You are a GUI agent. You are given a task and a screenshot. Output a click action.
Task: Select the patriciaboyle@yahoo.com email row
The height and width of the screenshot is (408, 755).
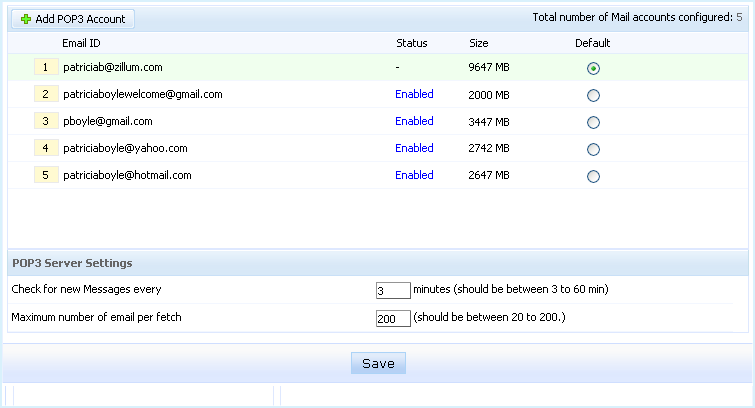tap(125, 148)
